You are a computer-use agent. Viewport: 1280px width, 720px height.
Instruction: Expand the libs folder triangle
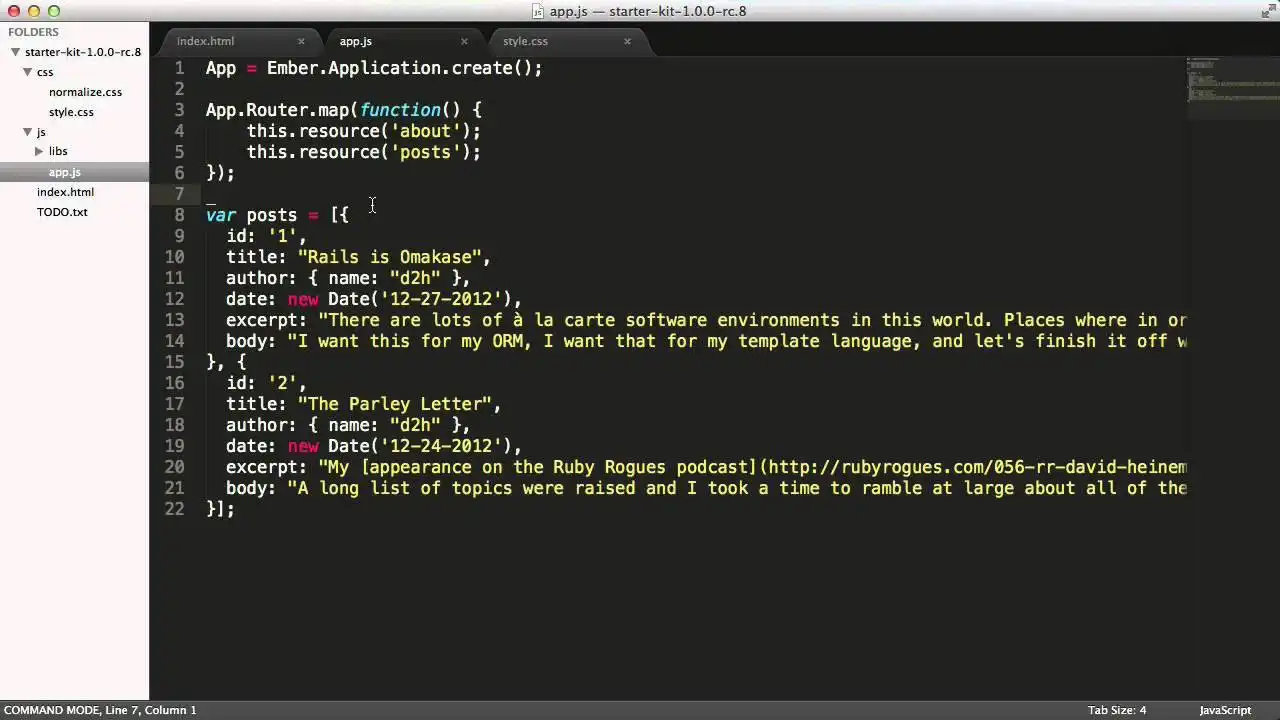coord(39,152)
